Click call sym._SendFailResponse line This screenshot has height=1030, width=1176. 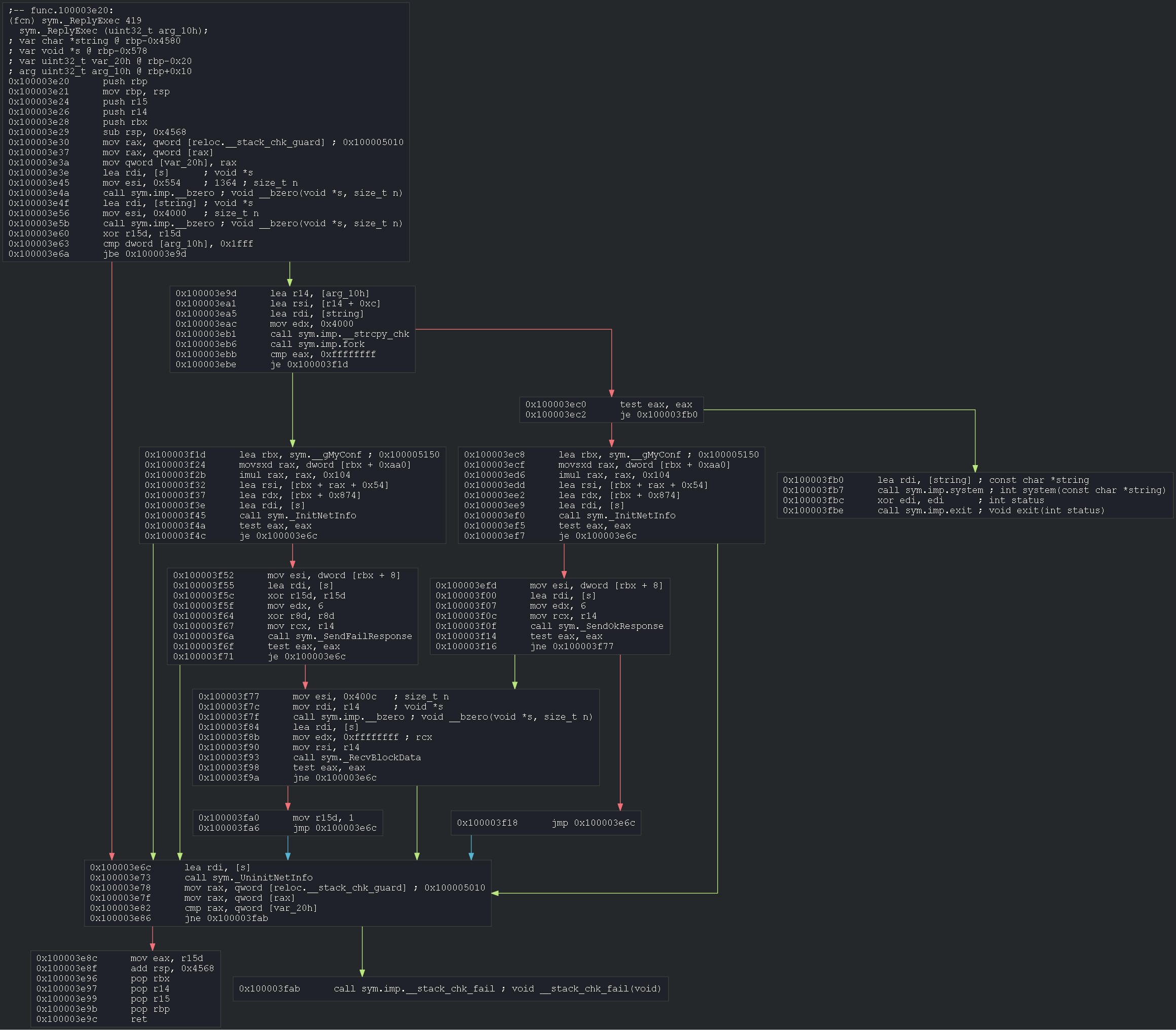click(x=340, y=636)
